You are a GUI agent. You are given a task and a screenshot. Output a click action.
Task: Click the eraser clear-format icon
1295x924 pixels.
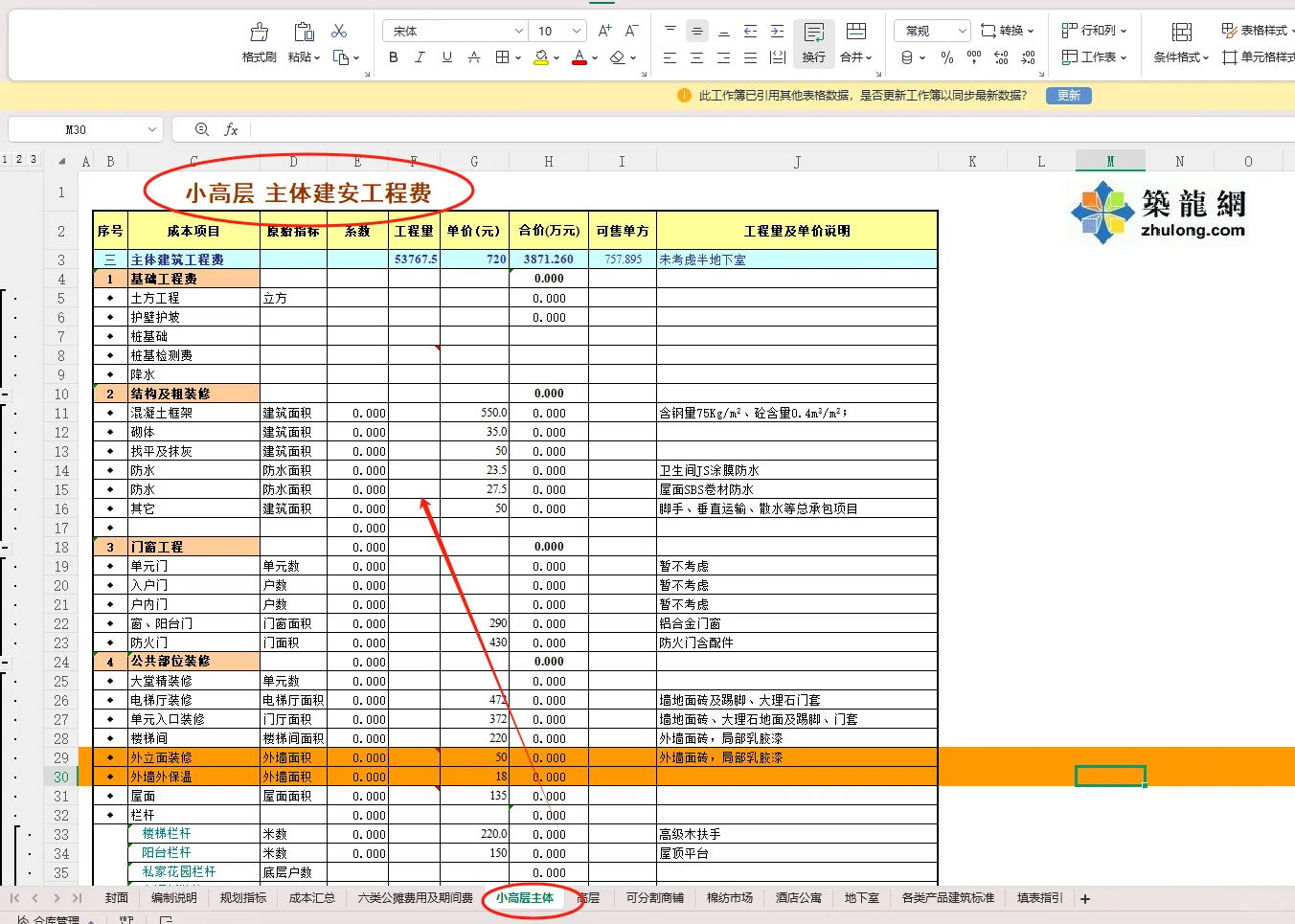coord(618,57)
